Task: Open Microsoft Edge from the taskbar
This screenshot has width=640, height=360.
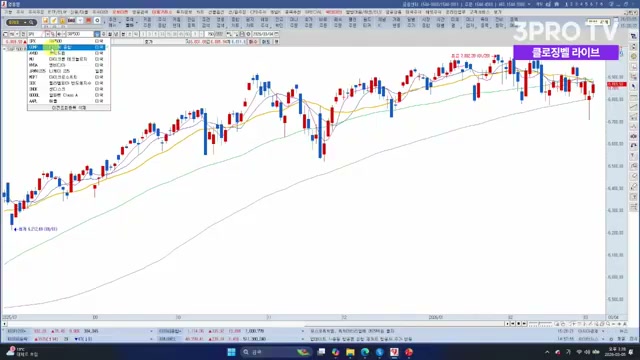Action: click(365, 352)
